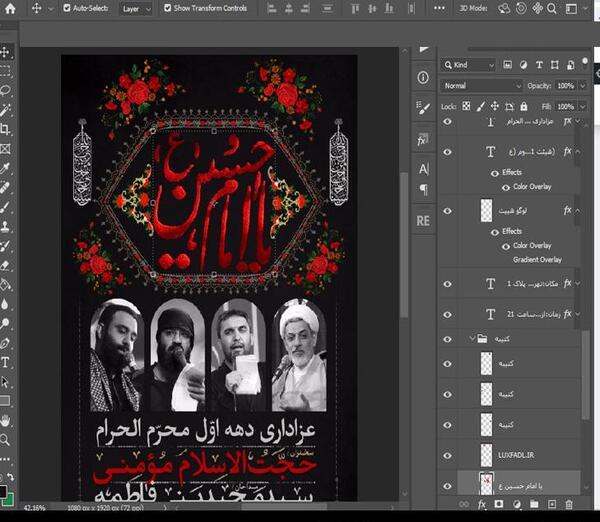Toggle the Auto-Select checkbox
Image resolution: width=600 pixels, height=522 pixels.
click(x=67, y=8)
